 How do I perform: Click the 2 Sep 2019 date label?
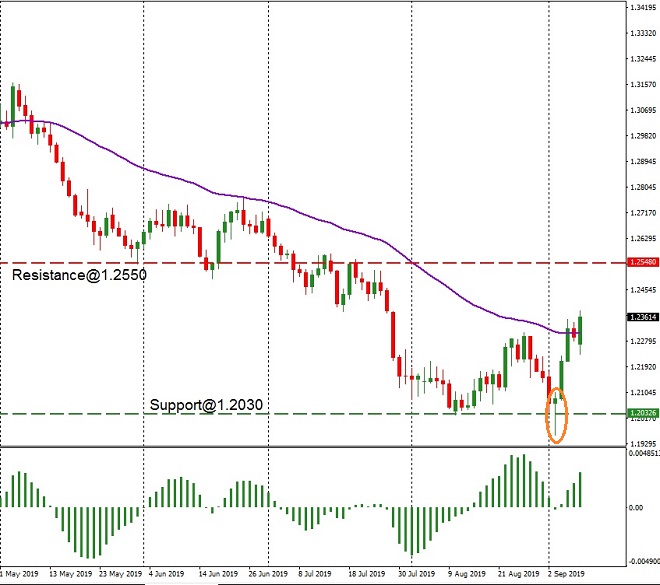tap(566, 574)
